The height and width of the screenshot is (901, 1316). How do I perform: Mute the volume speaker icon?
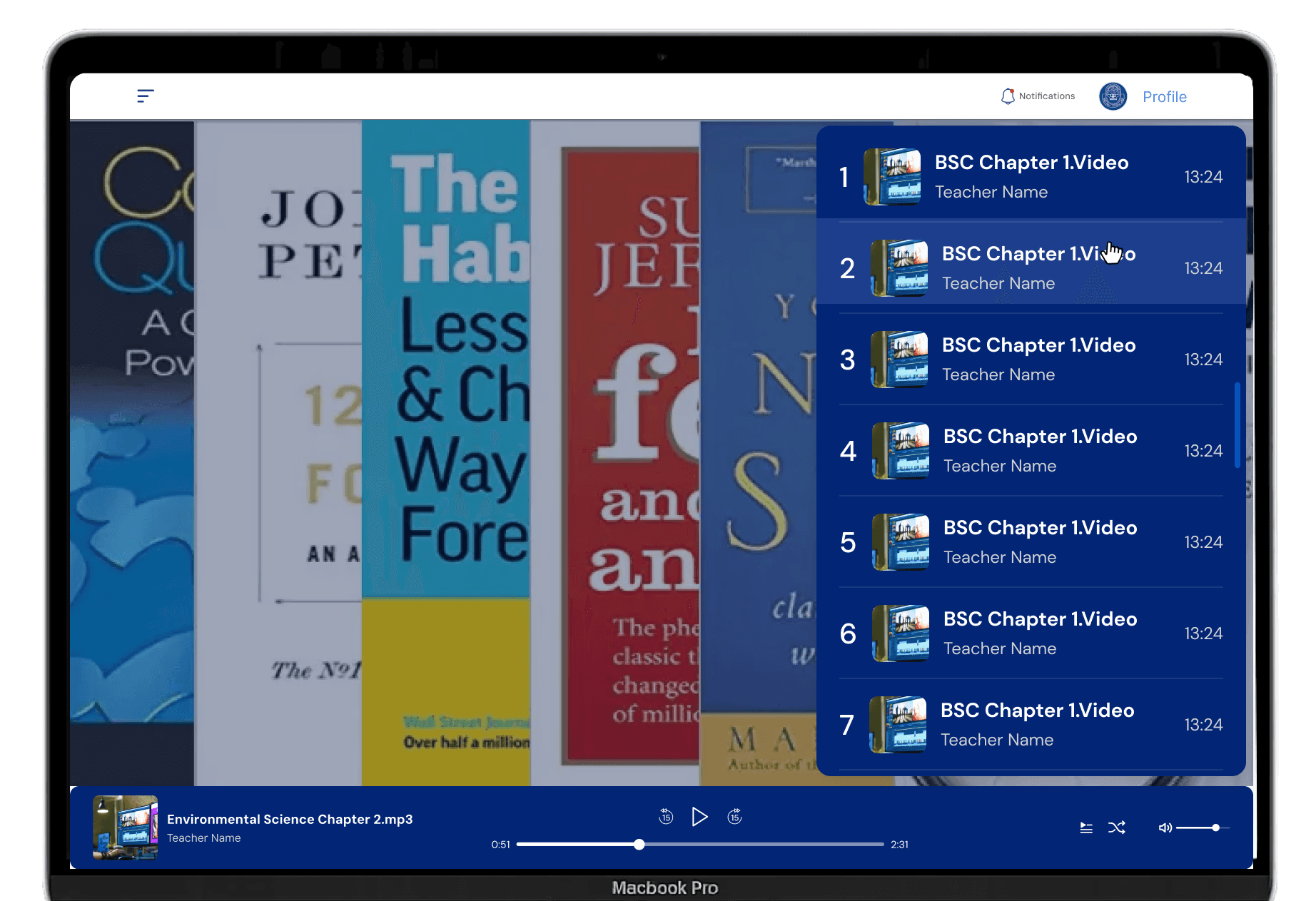click(x=1165, y=828)
